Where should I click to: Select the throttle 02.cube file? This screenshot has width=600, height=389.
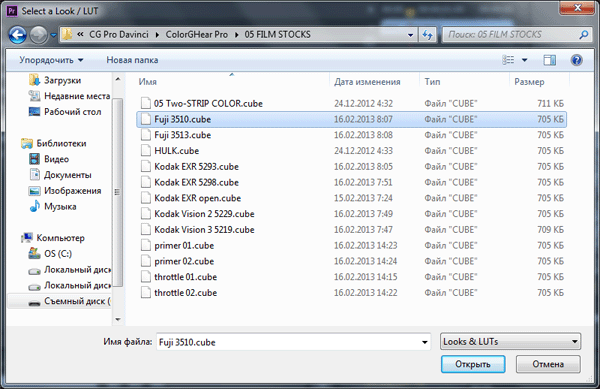(352, 293)
